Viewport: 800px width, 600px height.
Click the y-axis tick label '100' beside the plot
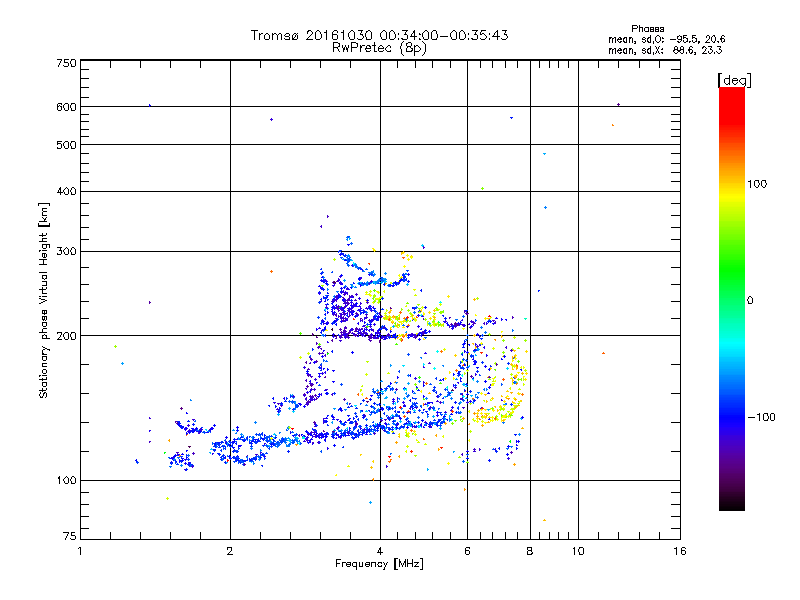click(67, 481)
